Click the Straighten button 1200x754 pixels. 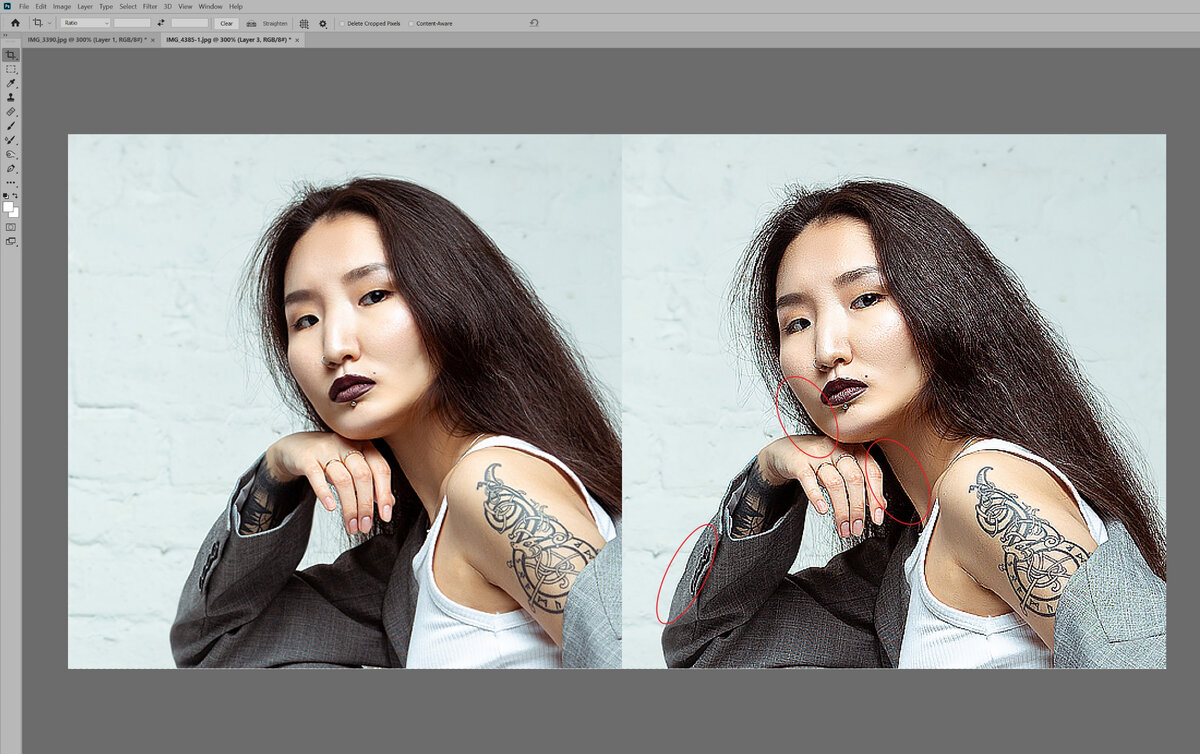click(x=267, y=23)
